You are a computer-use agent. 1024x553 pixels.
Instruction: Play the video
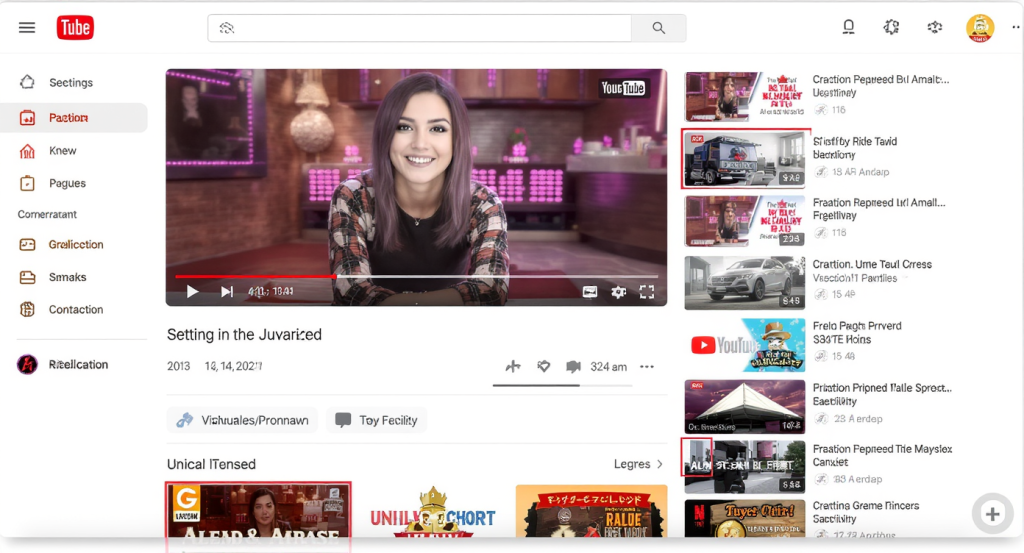tap(192, 292)
